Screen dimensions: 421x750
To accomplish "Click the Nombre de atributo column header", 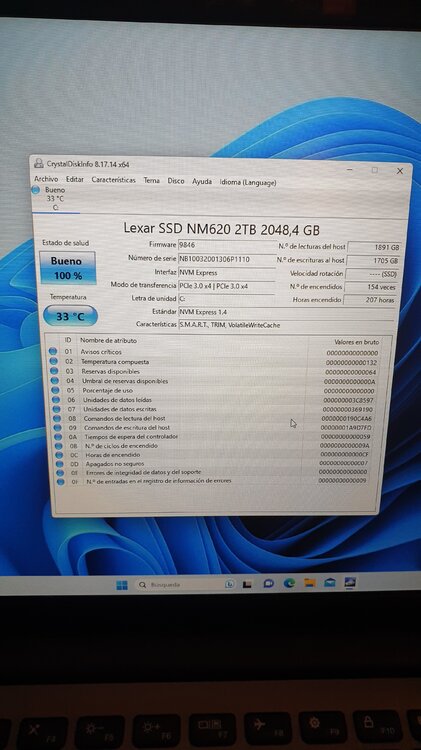I will tap(108, 341).
